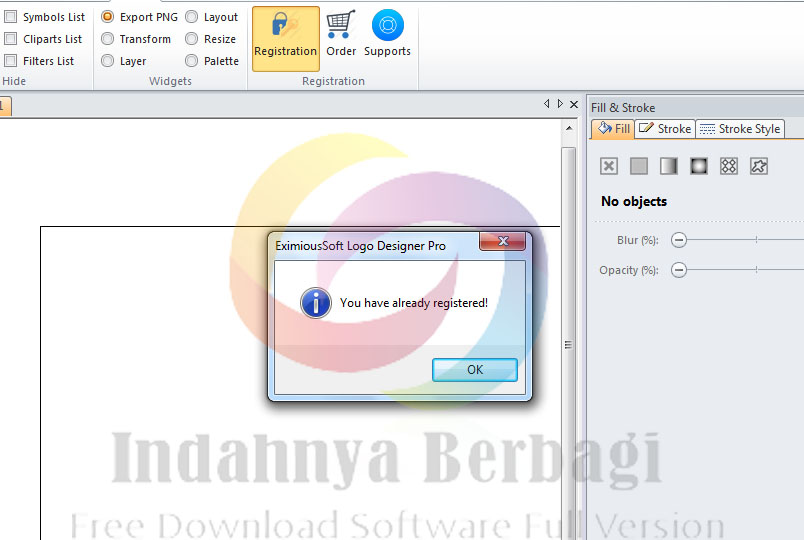Choose the flat color fill icon
This screenshot has height=540, width=804.
point(639,166)
